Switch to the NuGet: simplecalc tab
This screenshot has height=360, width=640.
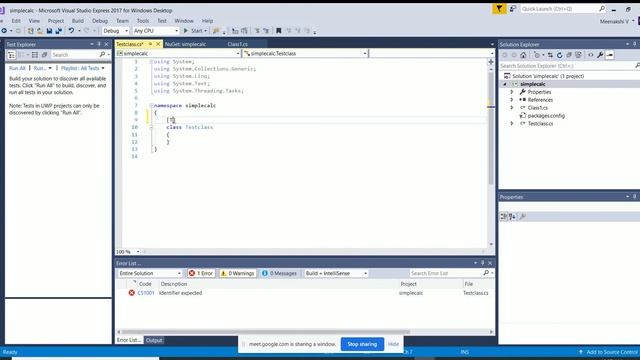point(185,44)
